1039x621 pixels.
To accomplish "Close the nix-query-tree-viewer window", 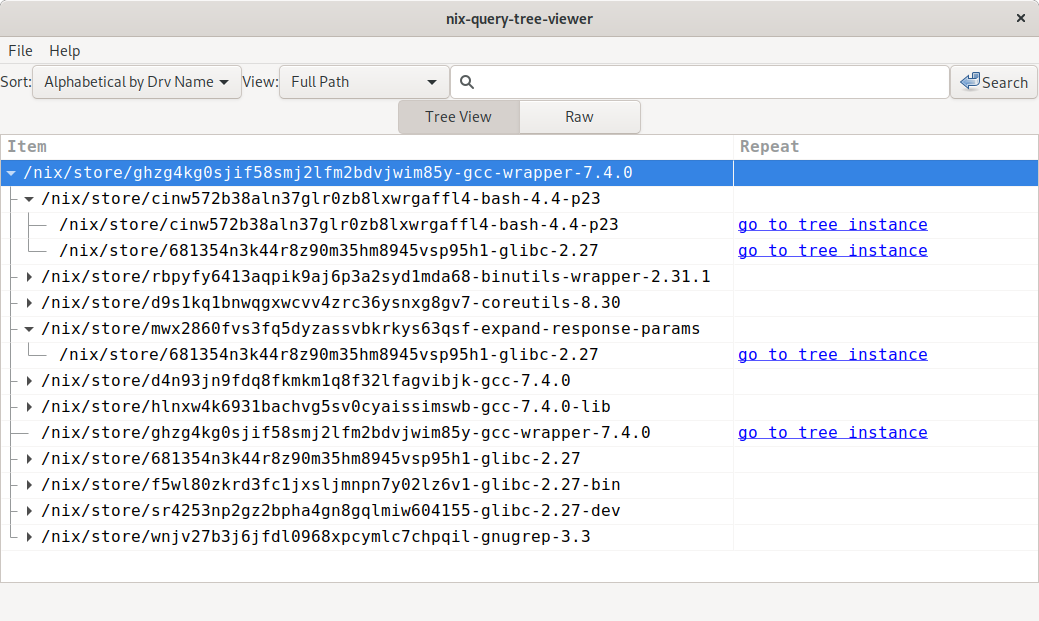I will pos(1020,19).
